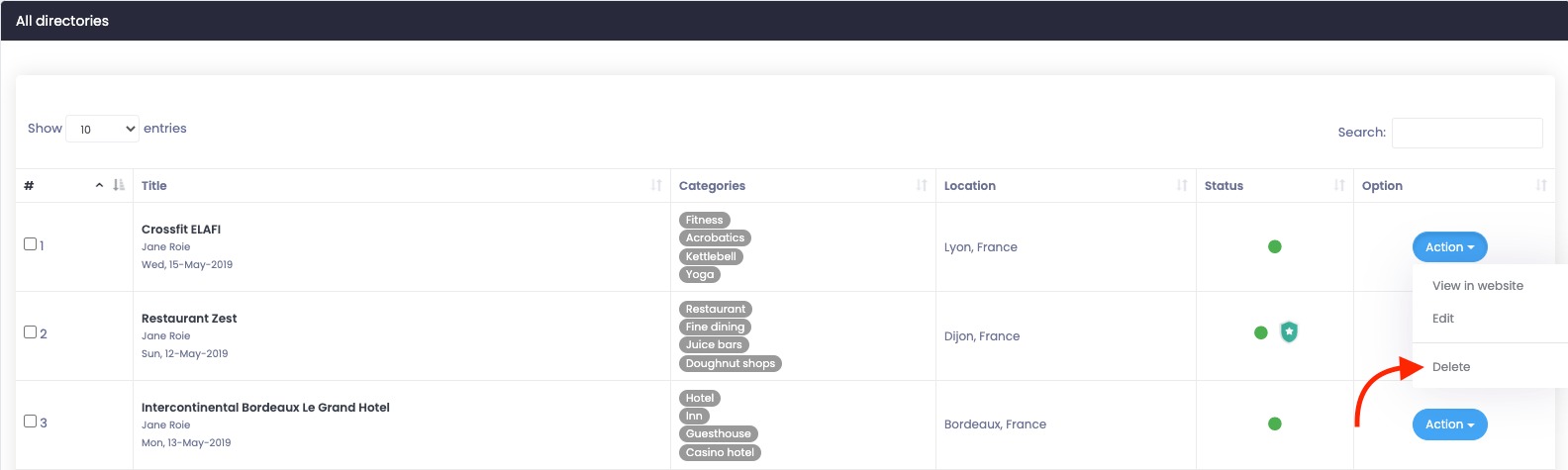Click the green status dot for Crossfit ELAFI

coord(1275,246)
